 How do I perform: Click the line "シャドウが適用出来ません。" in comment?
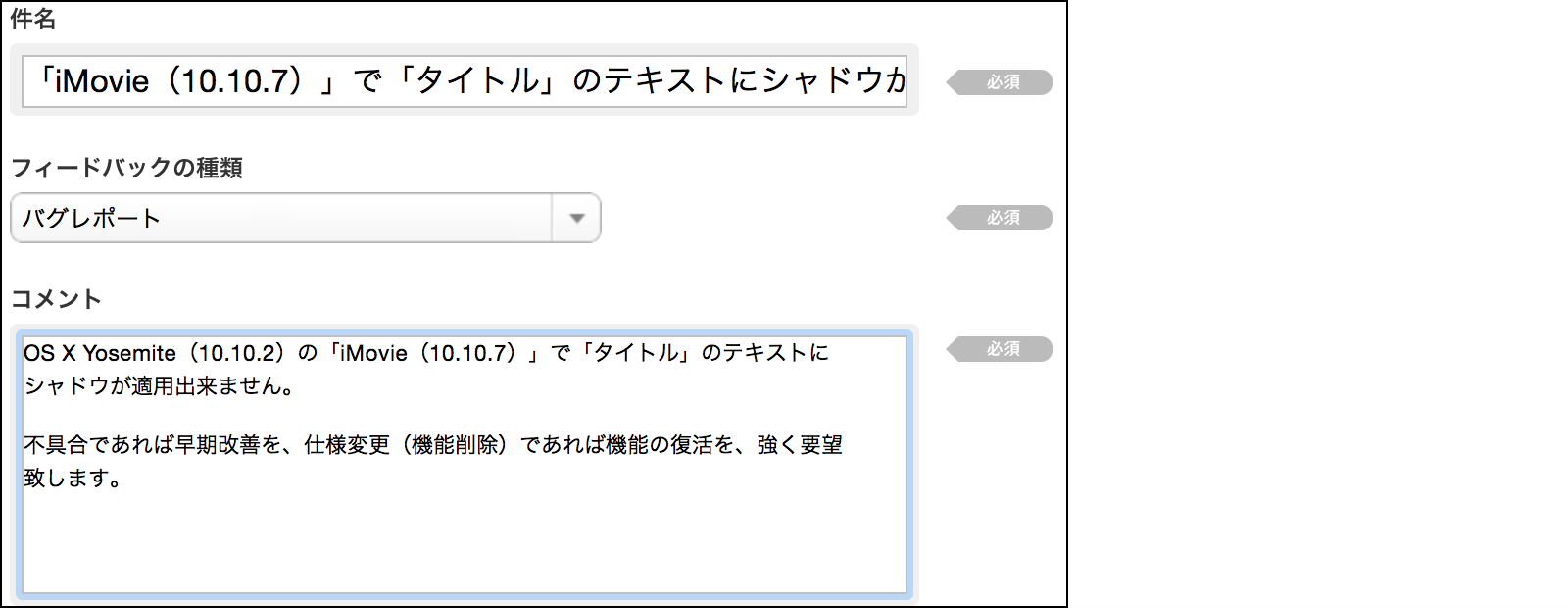(x=159, y=386)
